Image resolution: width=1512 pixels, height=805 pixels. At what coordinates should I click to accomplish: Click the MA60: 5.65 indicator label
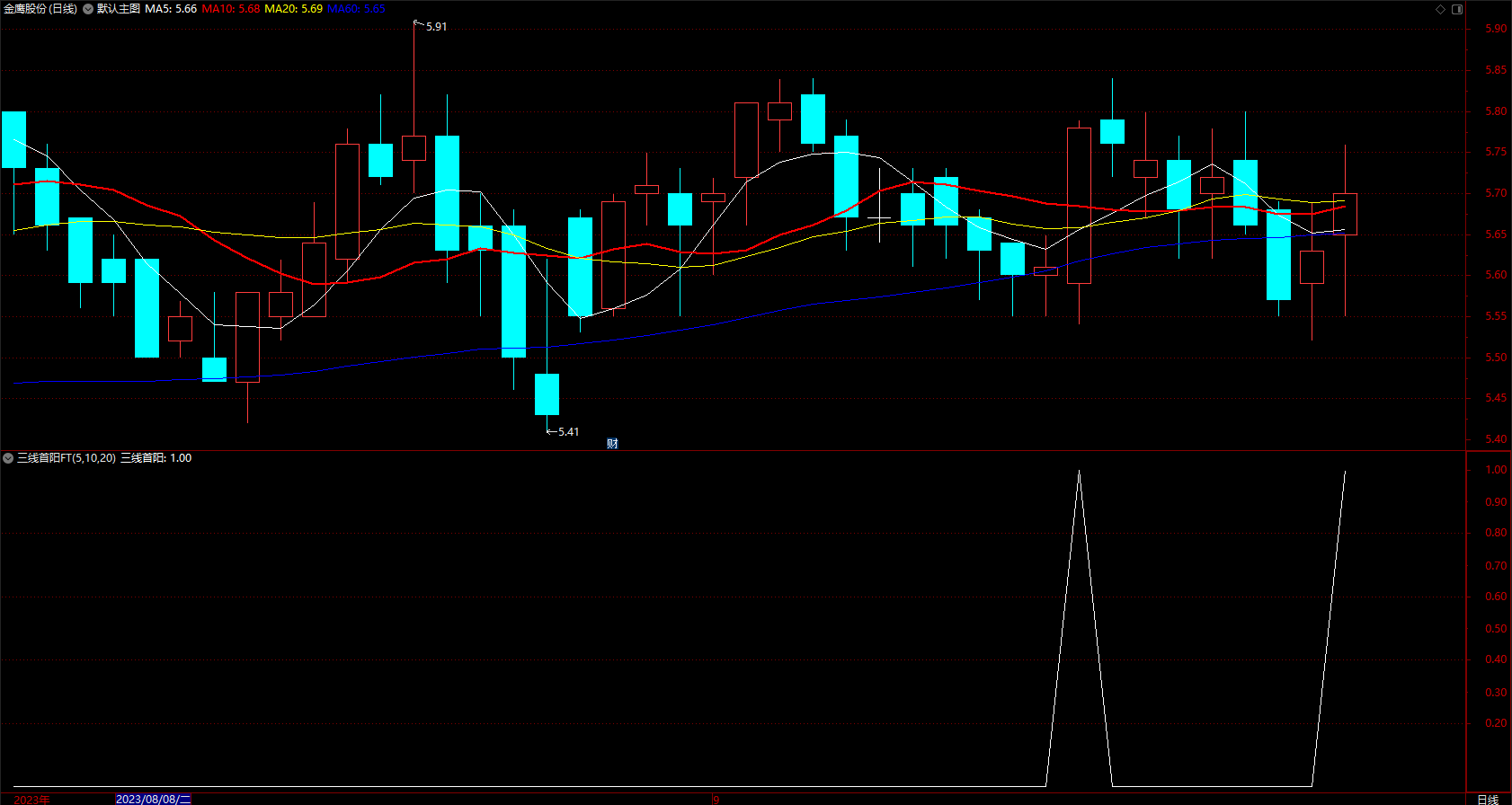[x=356, y=9]
